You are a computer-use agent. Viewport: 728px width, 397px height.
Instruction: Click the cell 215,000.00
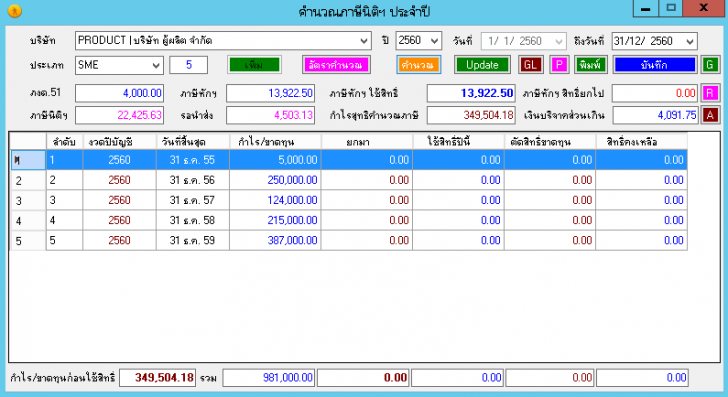[275, 220]
